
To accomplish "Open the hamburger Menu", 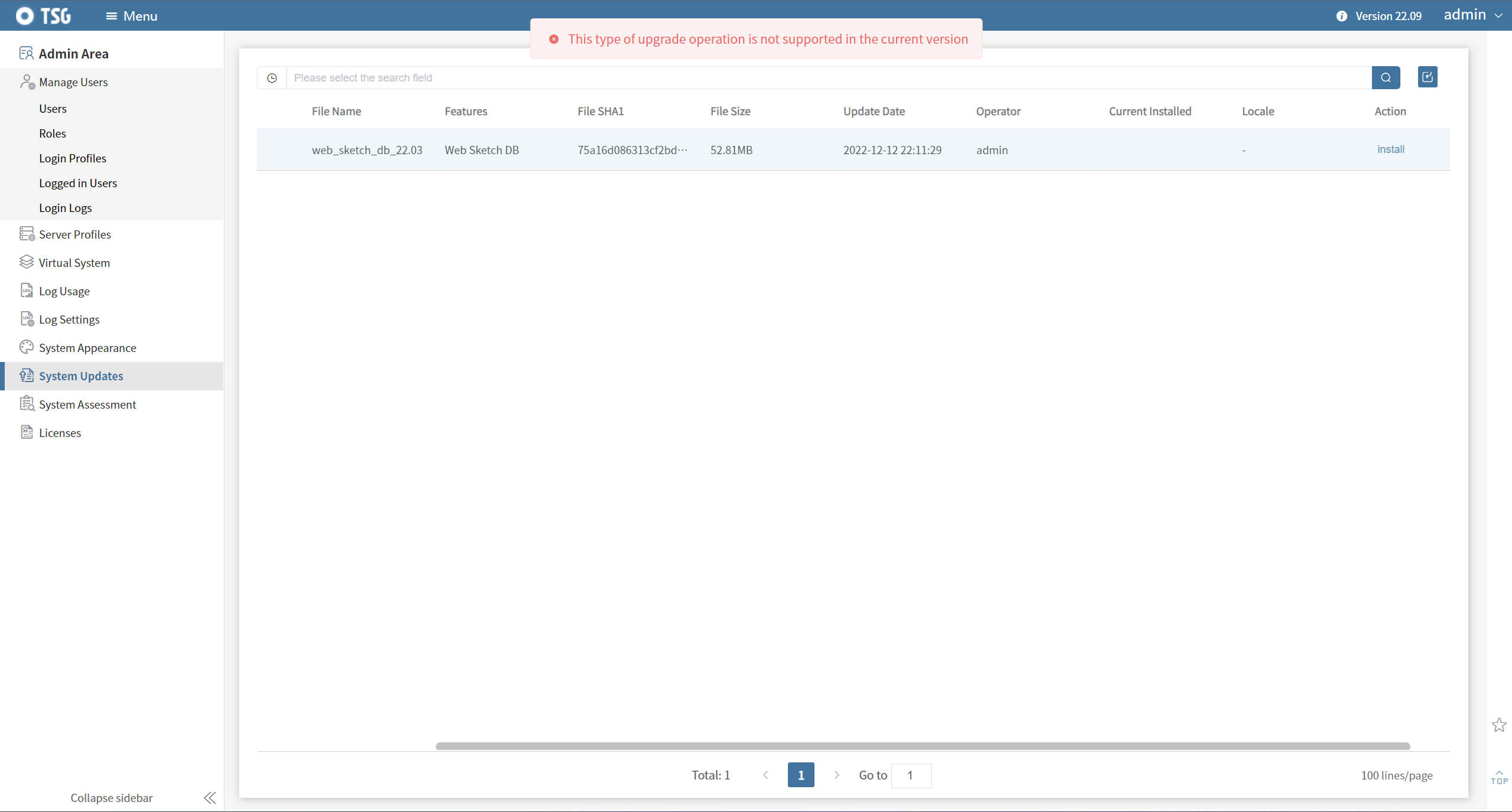I will point(131,16).
